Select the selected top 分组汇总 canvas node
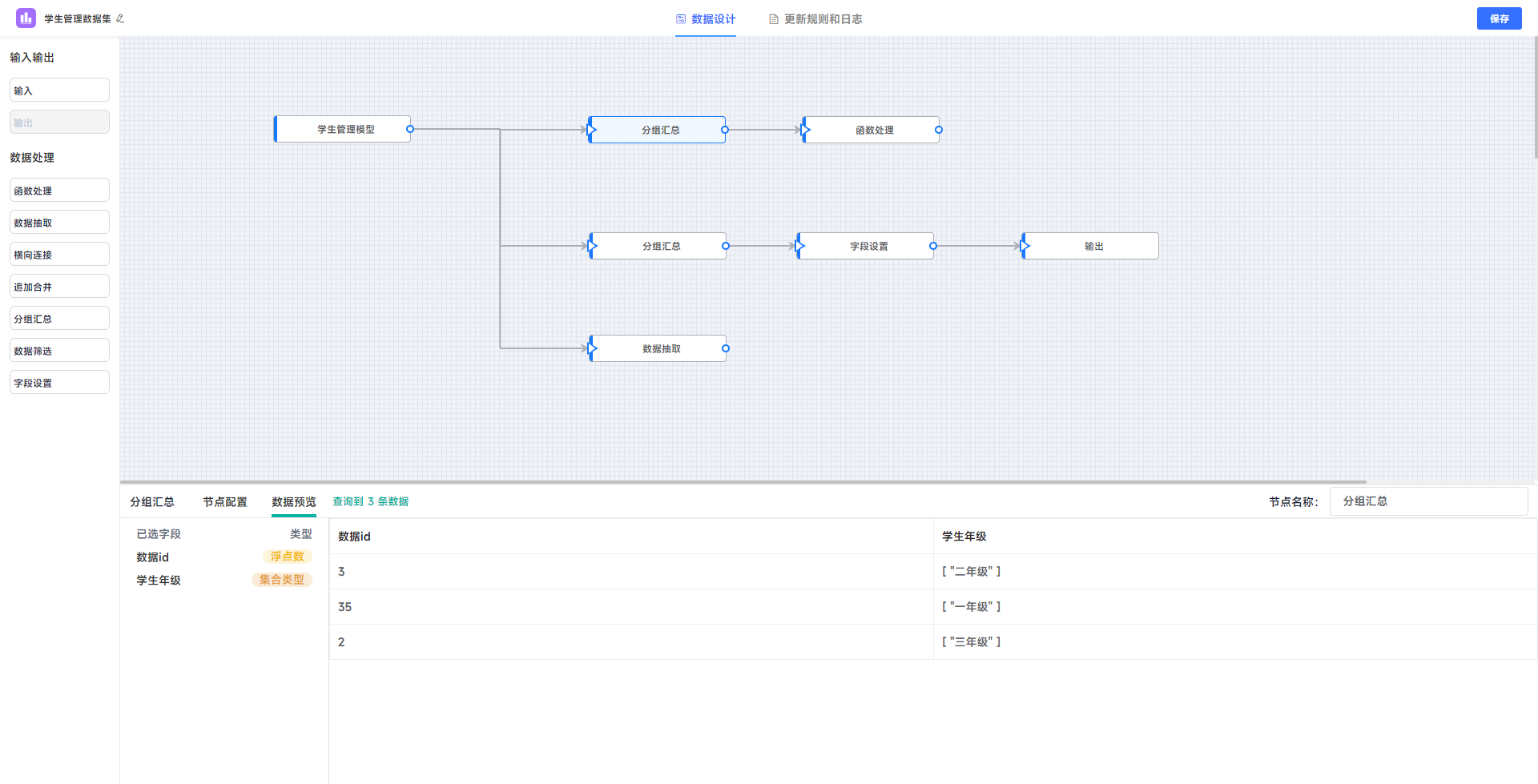Image resolution: width=1538 pixels, height=784 pixels. pyautogui.click(x=660, y=130)
